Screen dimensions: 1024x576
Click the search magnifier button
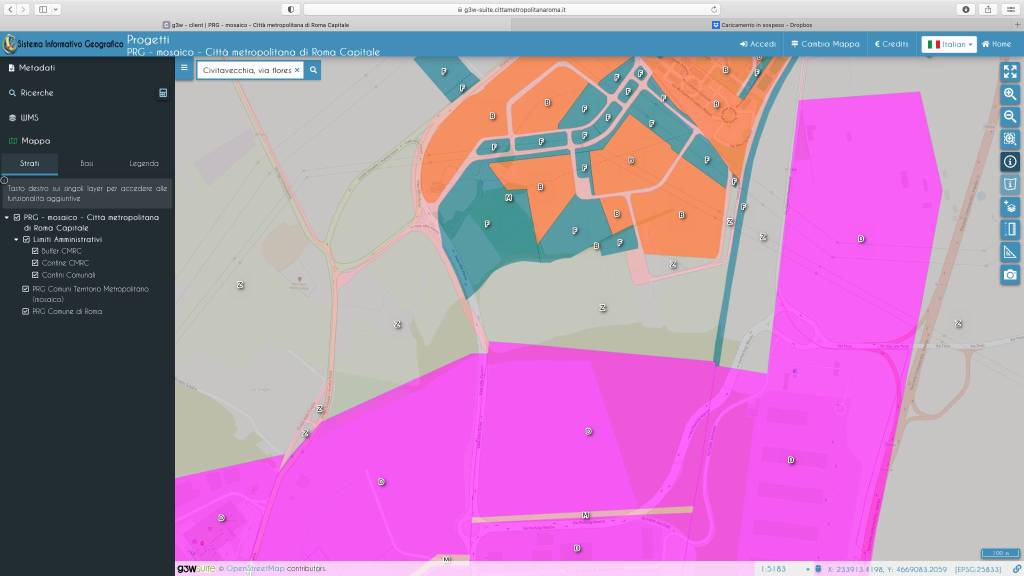tap(313, 70)
